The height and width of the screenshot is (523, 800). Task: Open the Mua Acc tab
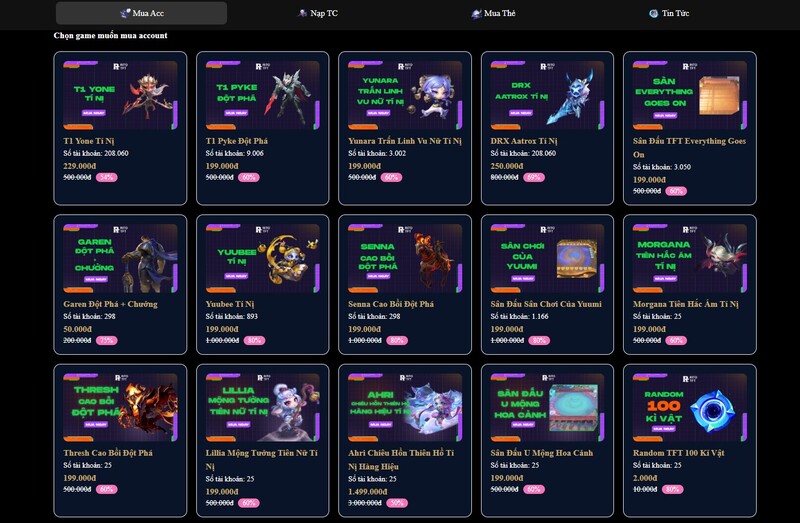click(x=141, y=13)
